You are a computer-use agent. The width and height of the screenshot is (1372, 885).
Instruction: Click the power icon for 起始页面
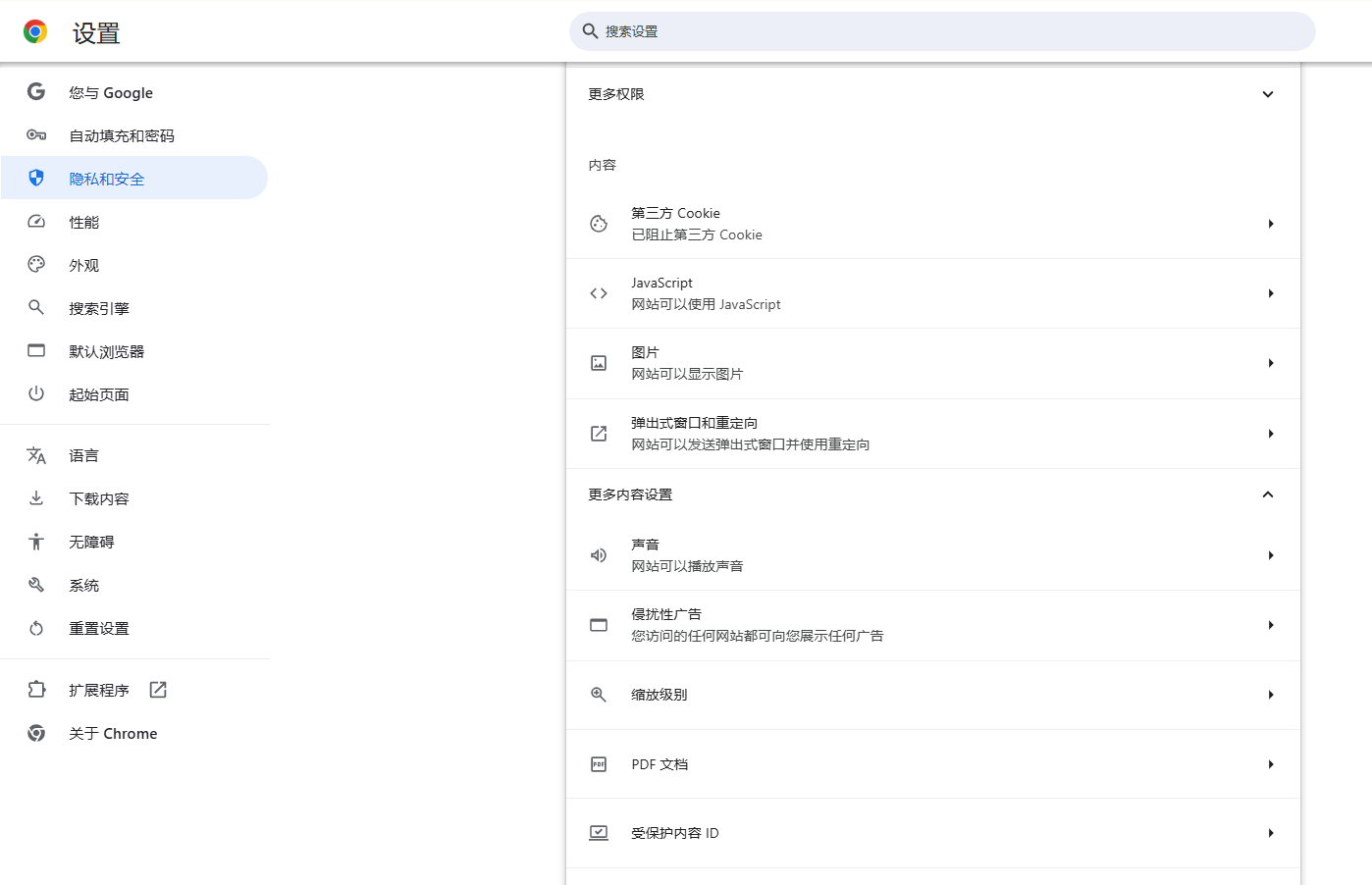point(36,393)
